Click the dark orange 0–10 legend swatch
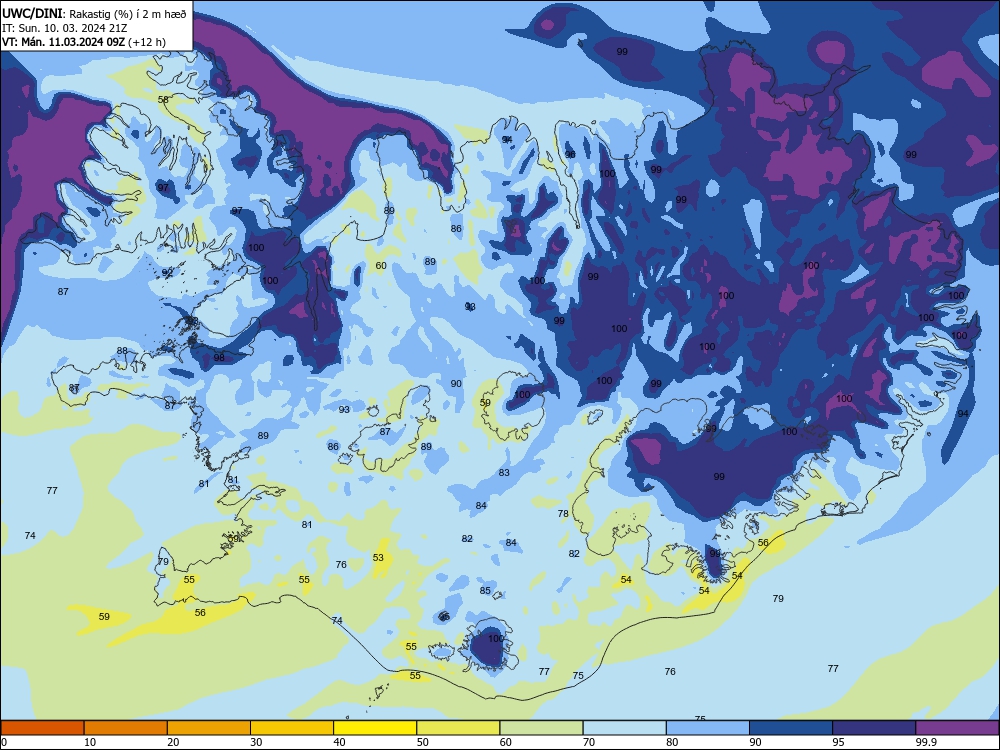The height and width of the screenshot is (750, 1000). coord(42,728)
